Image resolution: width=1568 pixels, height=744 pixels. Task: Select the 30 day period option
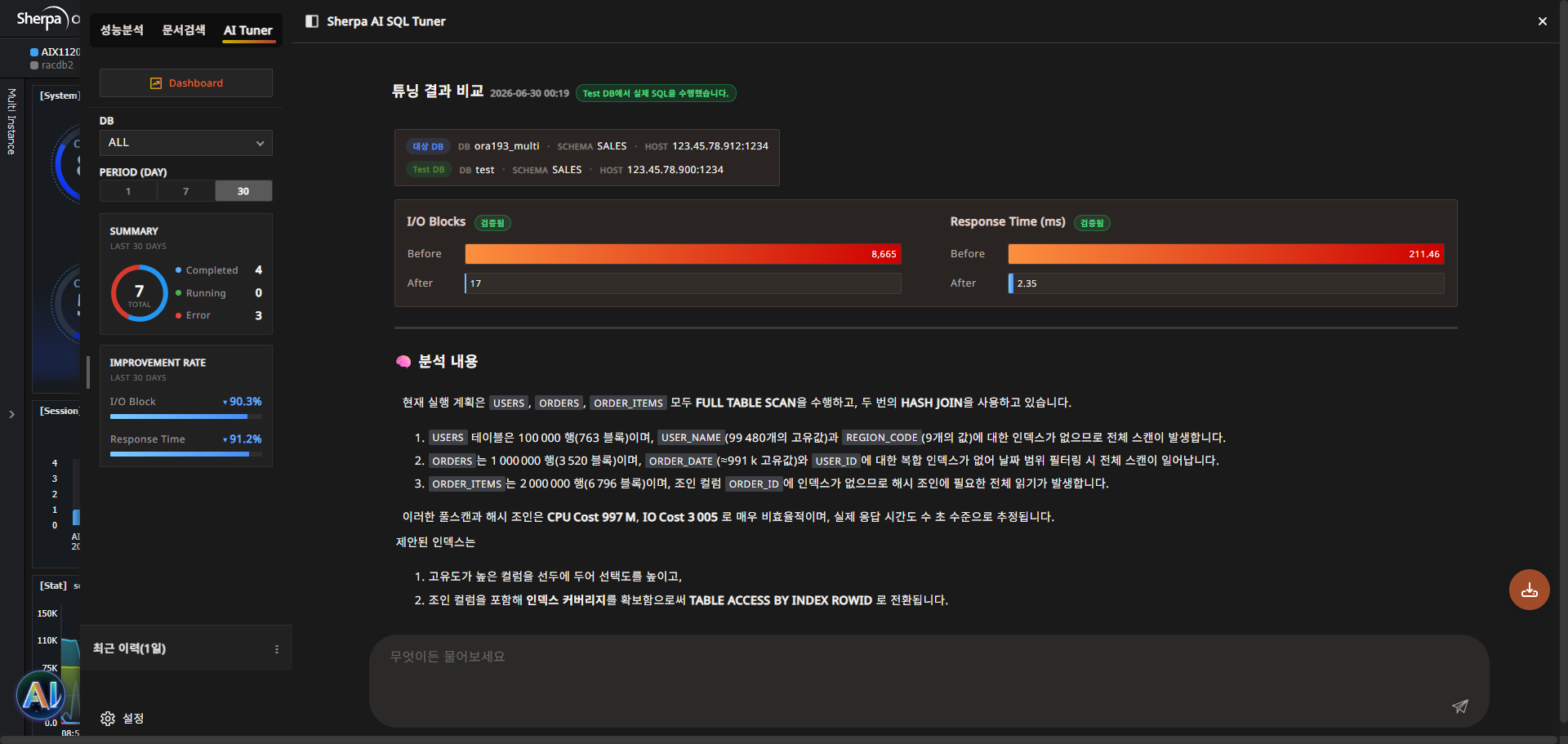click(243, 191)
